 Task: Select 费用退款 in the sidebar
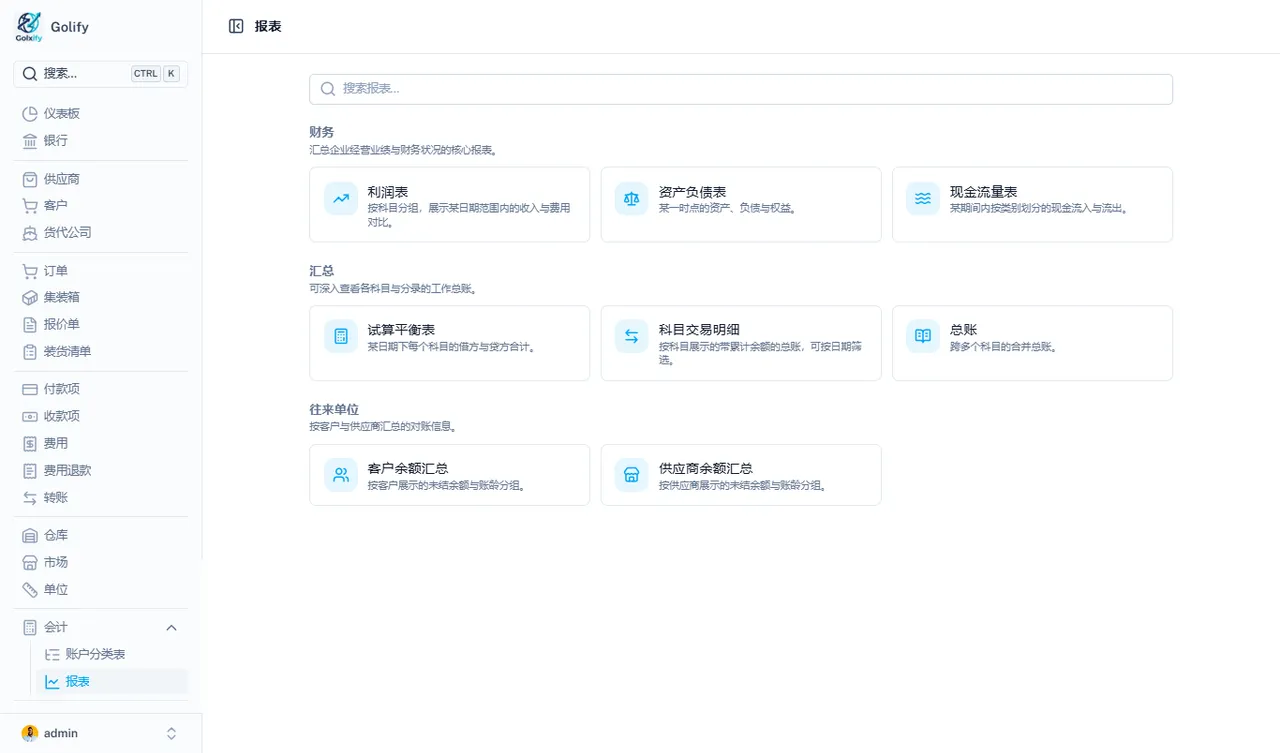101,470
